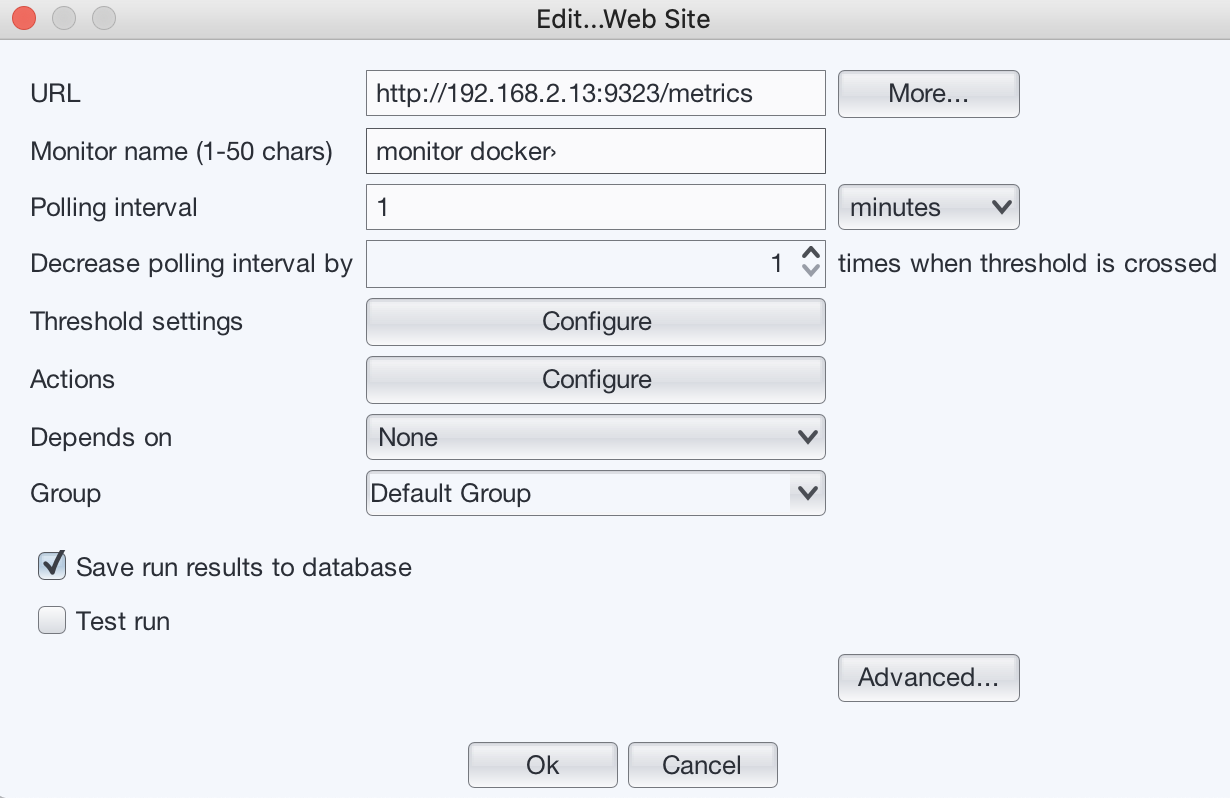This screenshot has height=798, width=1230.
Task: Open the Advanced... settings
Action: [x=928, y=678]
